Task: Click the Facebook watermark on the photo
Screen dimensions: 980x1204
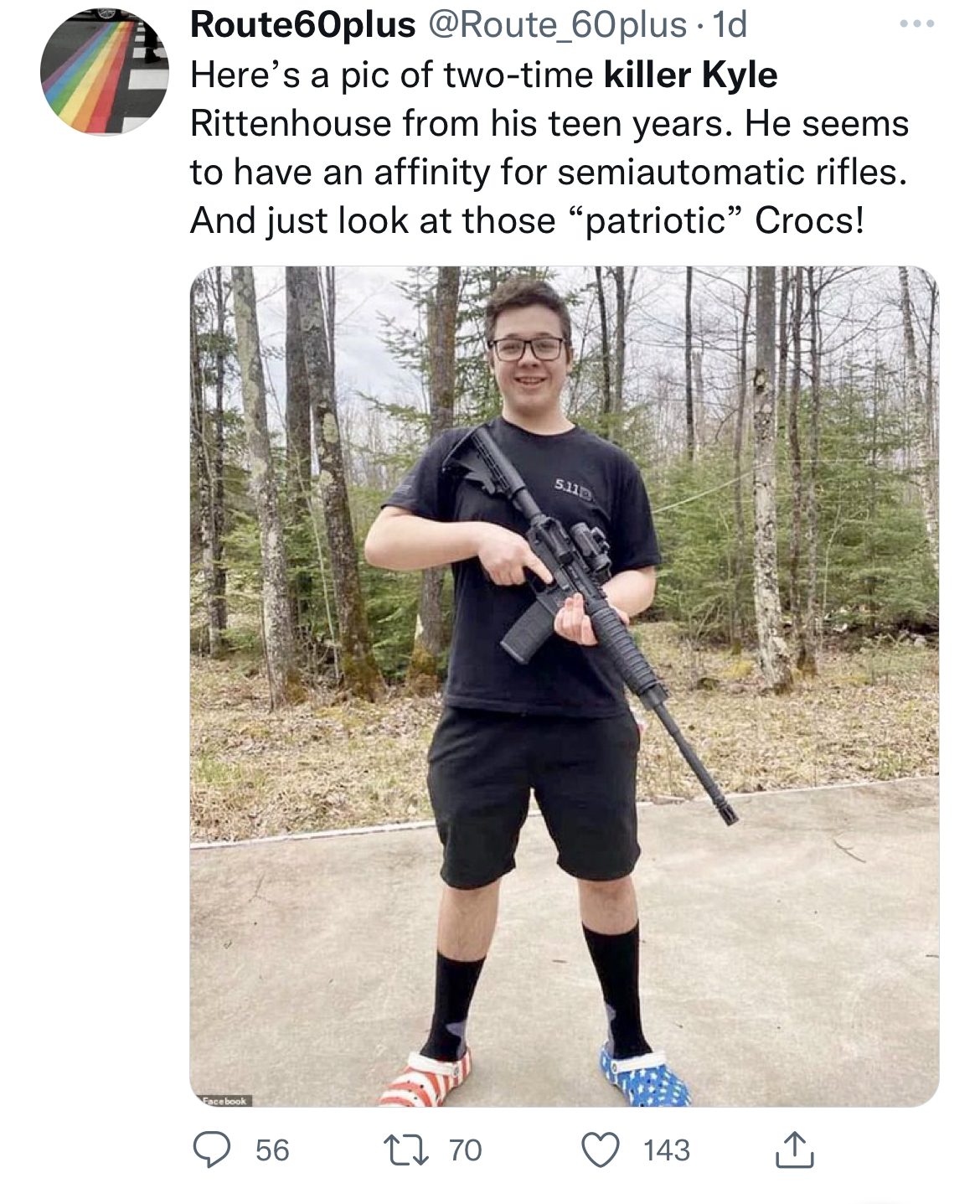Action: [223, 1100]
